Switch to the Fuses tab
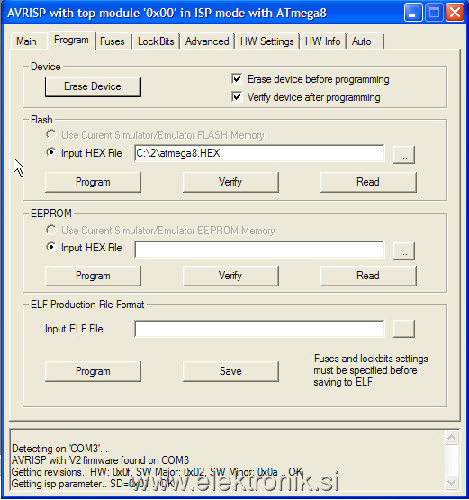 click(x=112, y=41)
